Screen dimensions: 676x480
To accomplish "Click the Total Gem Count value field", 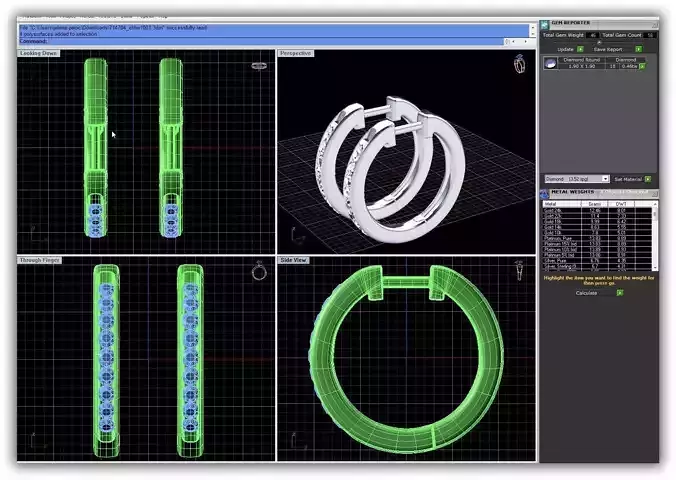I will coord(650,35).
